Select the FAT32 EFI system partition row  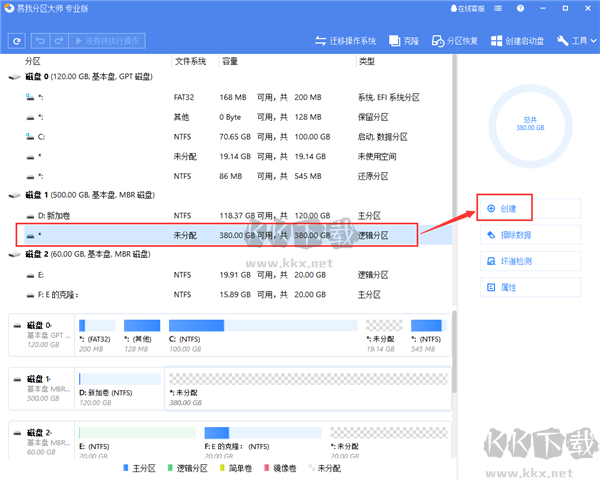pyautogui.click(x=237, y=97)
